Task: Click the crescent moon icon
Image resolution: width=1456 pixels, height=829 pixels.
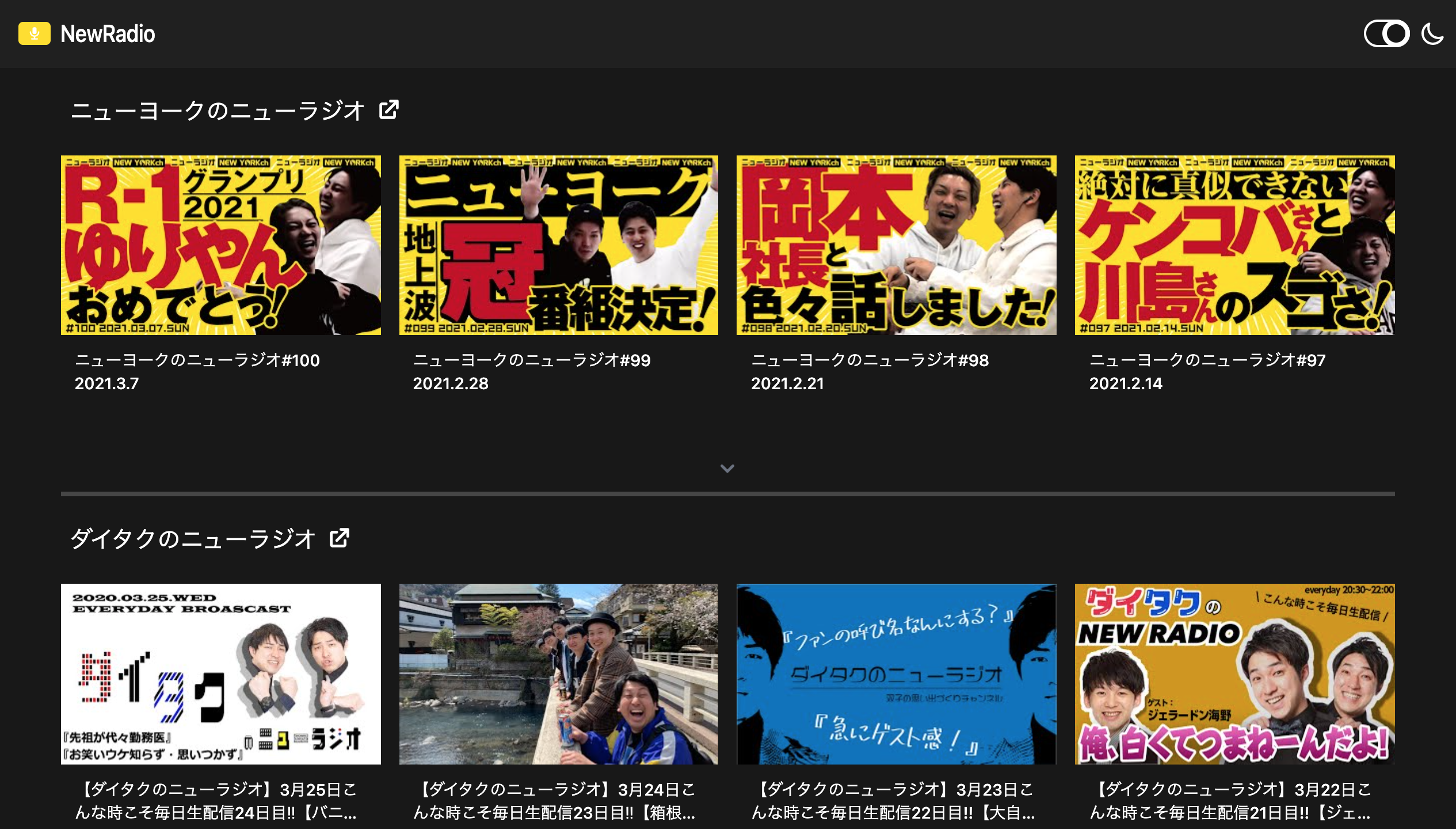Action: pyautogui.click(x=1432, y=34)
